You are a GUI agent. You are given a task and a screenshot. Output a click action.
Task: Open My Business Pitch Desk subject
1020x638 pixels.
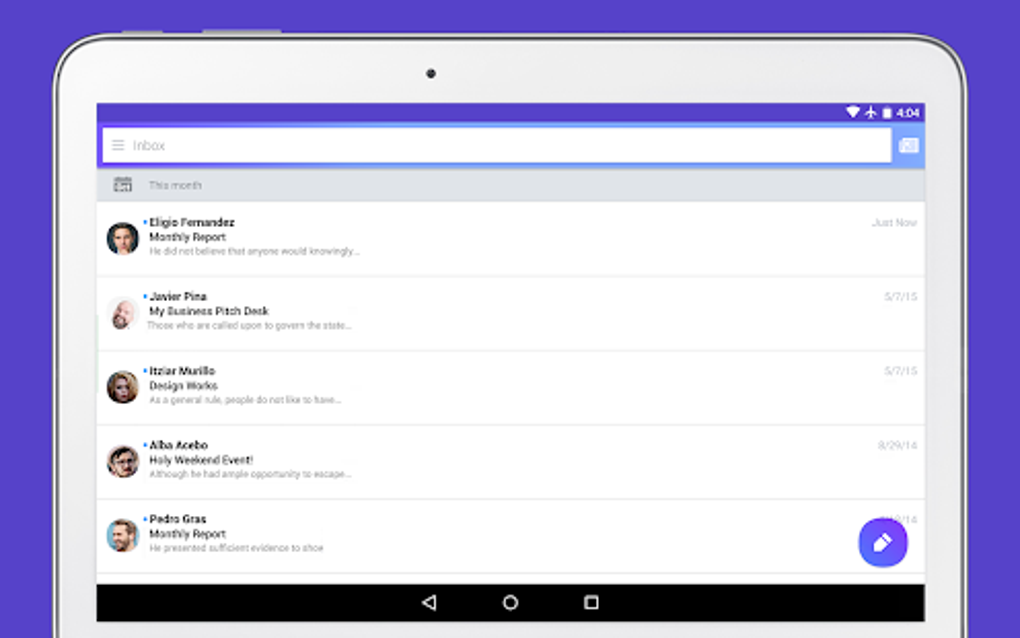tap(208, 311)
